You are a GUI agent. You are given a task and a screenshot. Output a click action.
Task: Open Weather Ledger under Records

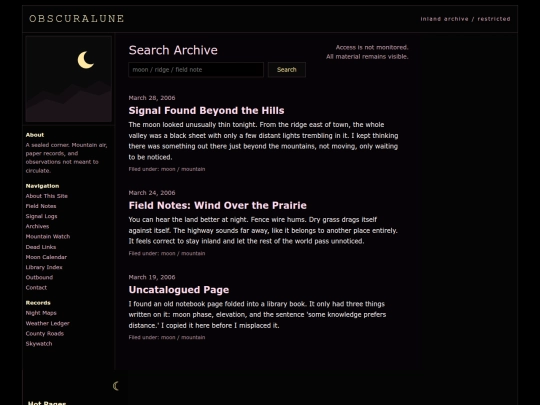(x=48, y=323)
